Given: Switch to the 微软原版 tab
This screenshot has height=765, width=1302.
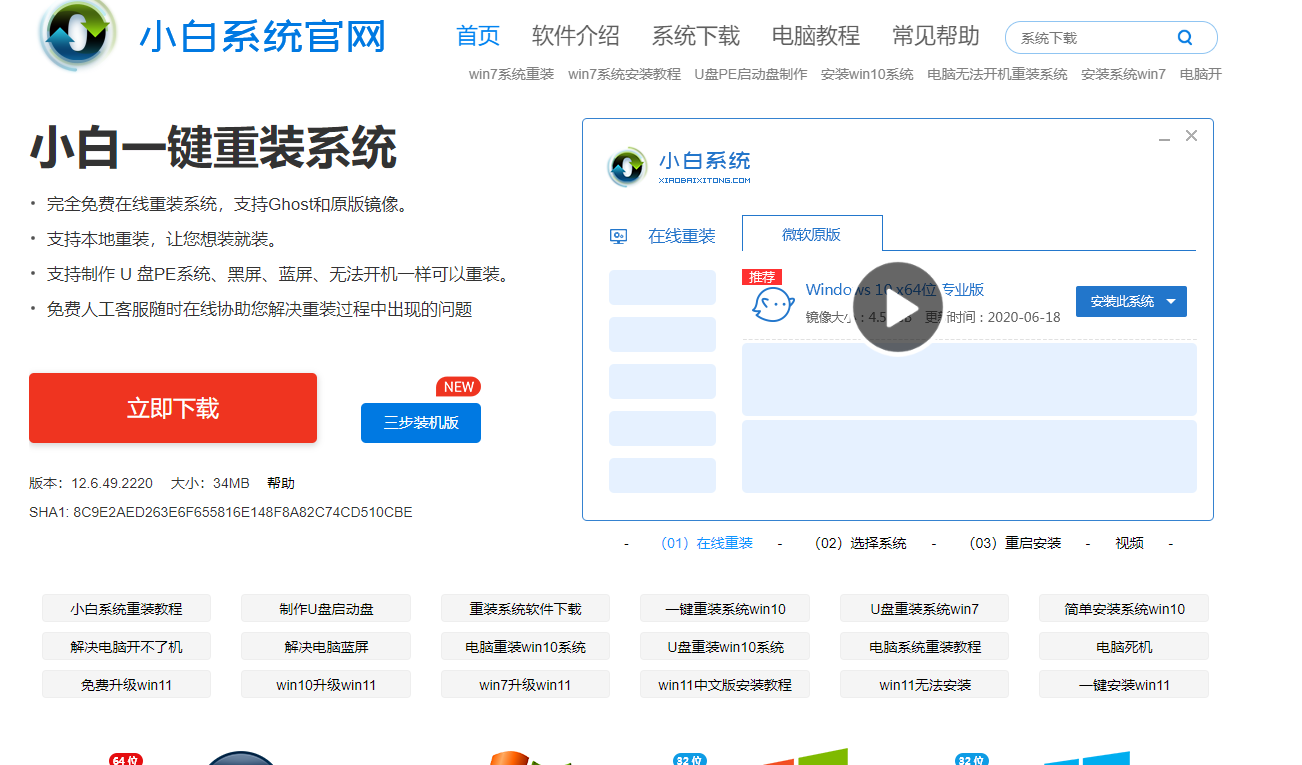Looking at the screenshot, I should pyautogui.click(x=811, y=234).
